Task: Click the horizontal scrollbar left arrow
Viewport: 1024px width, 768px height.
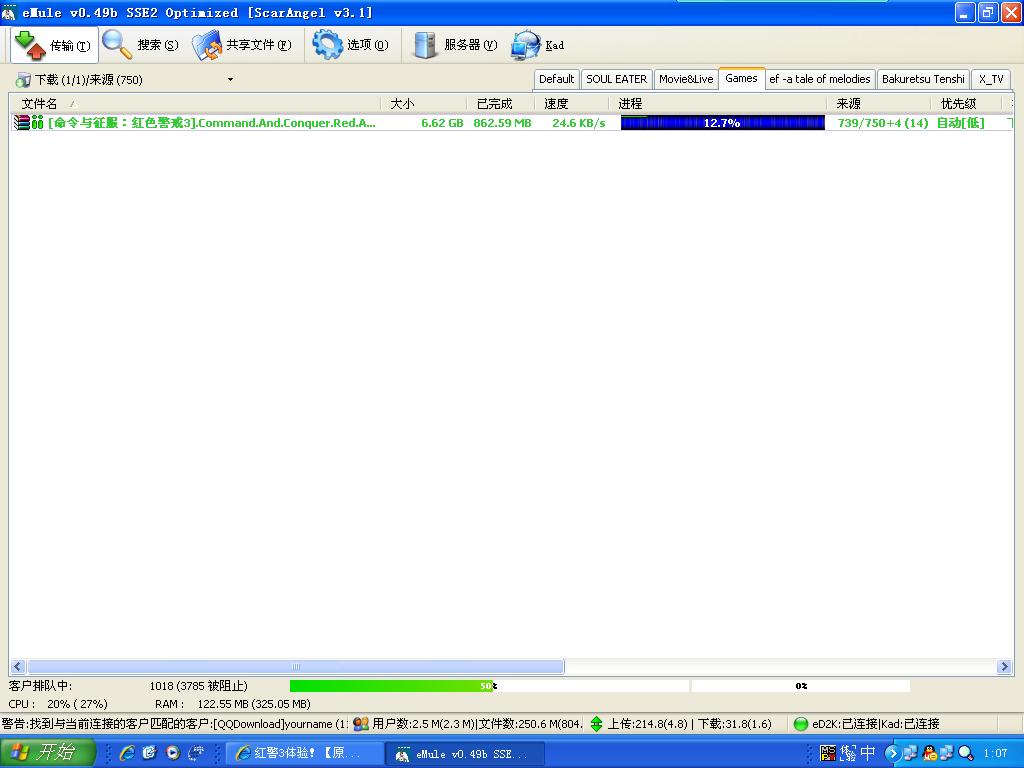Action: pos(18,667)
